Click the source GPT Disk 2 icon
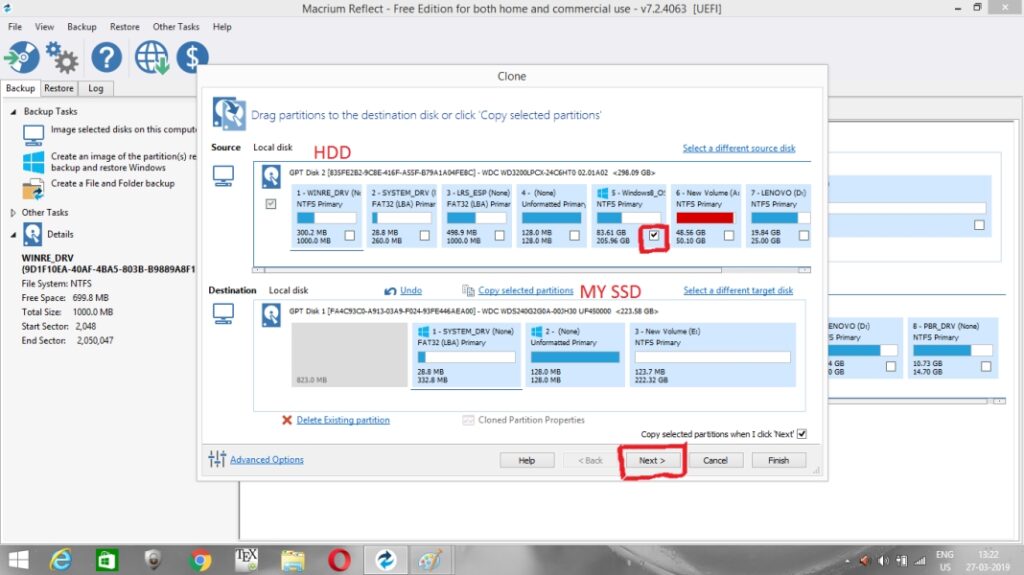Image resolution: width=1024 pixels, height=575 pixels. click(x=271, y=176)
